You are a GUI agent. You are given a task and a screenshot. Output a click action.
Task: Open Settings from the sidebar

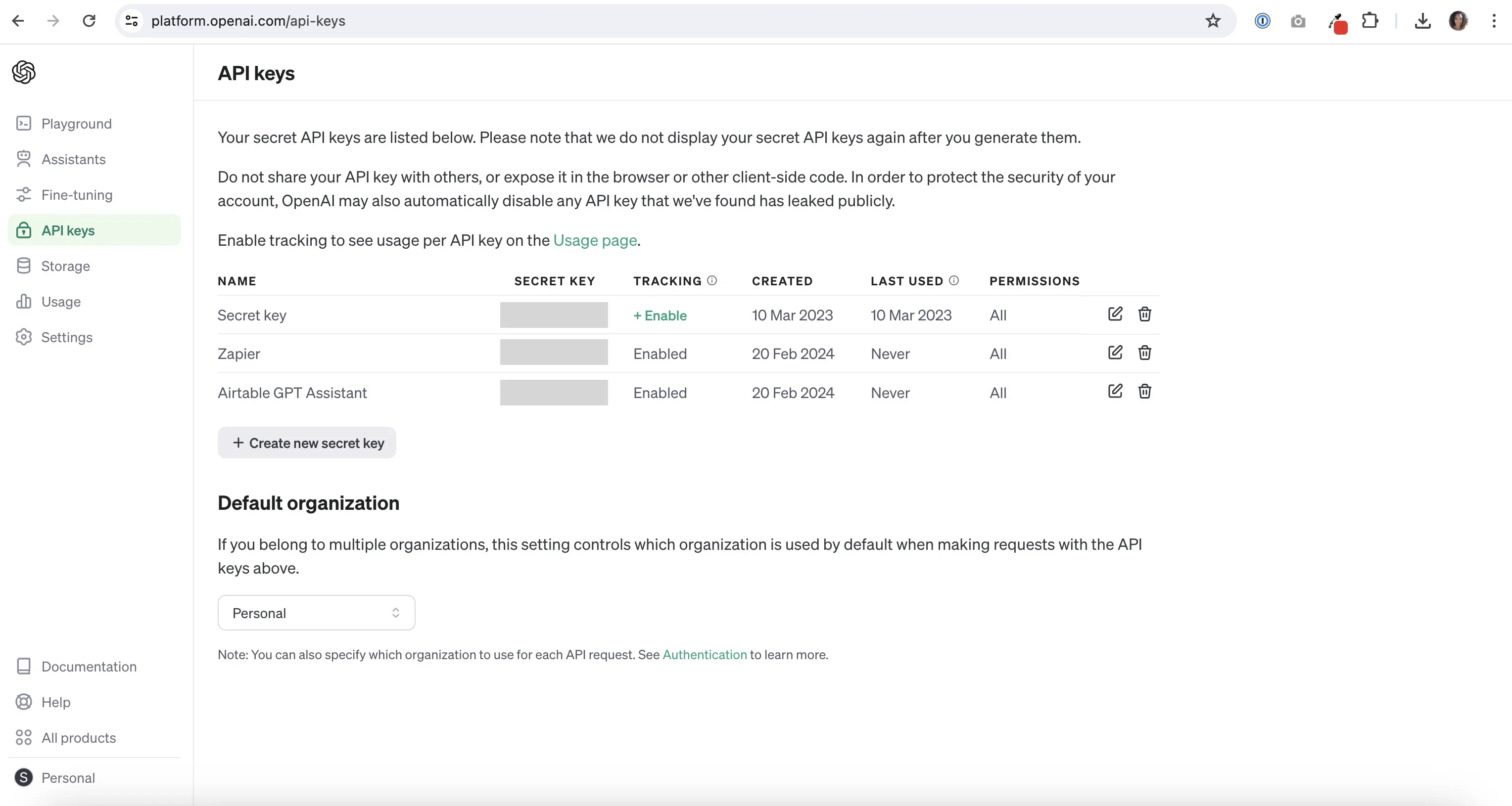67,337
